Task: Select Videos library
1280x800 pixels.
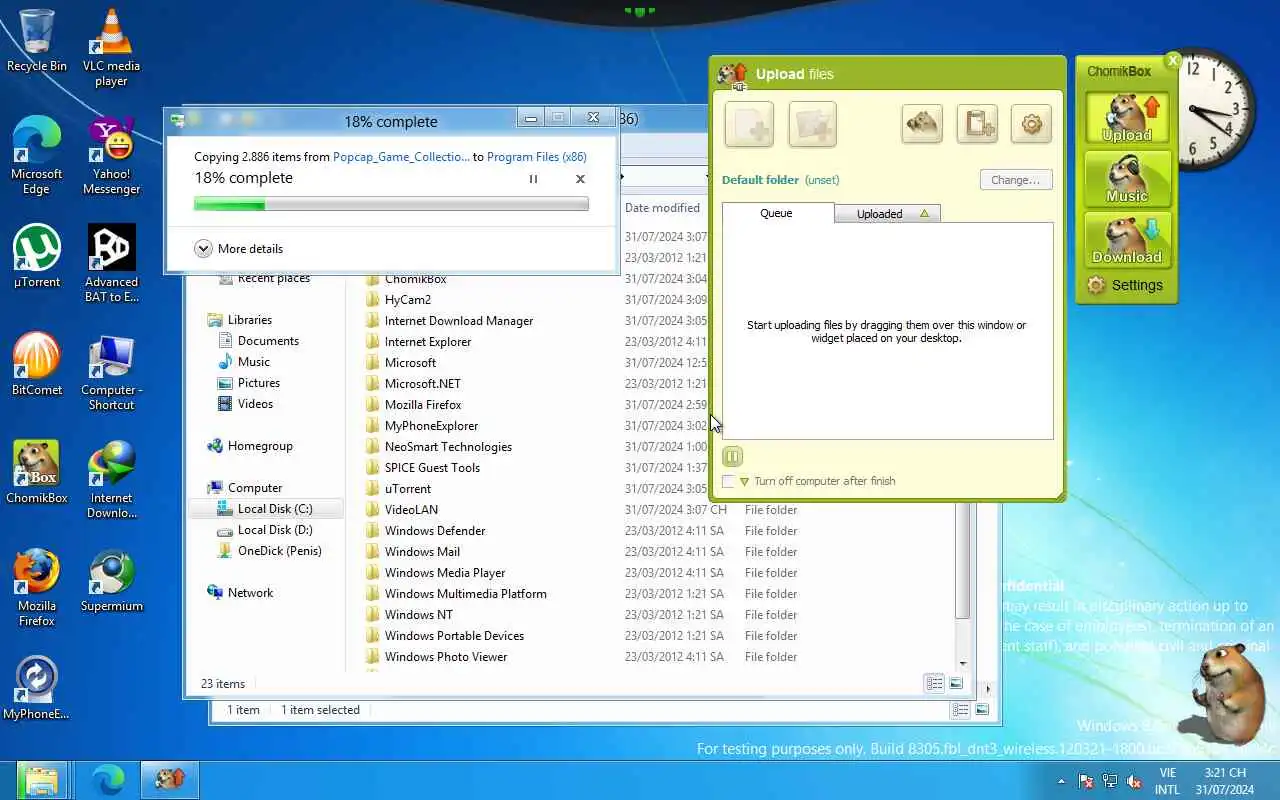Action: [245, 404]
